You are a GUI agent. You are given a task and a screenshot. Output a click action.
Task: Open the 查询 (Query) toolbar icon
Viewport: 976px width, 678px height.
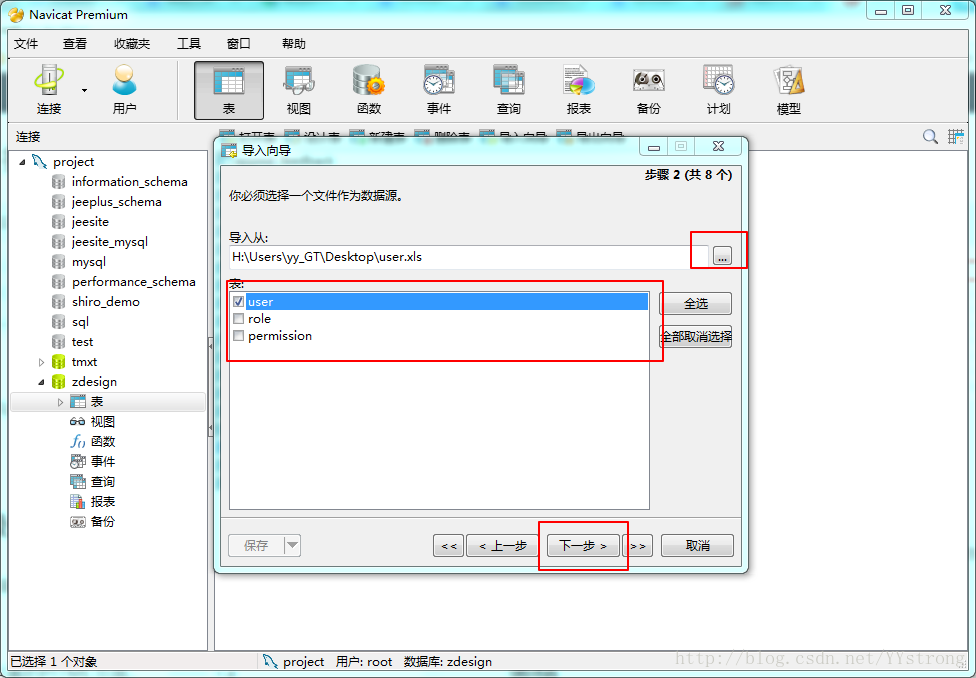508,90
